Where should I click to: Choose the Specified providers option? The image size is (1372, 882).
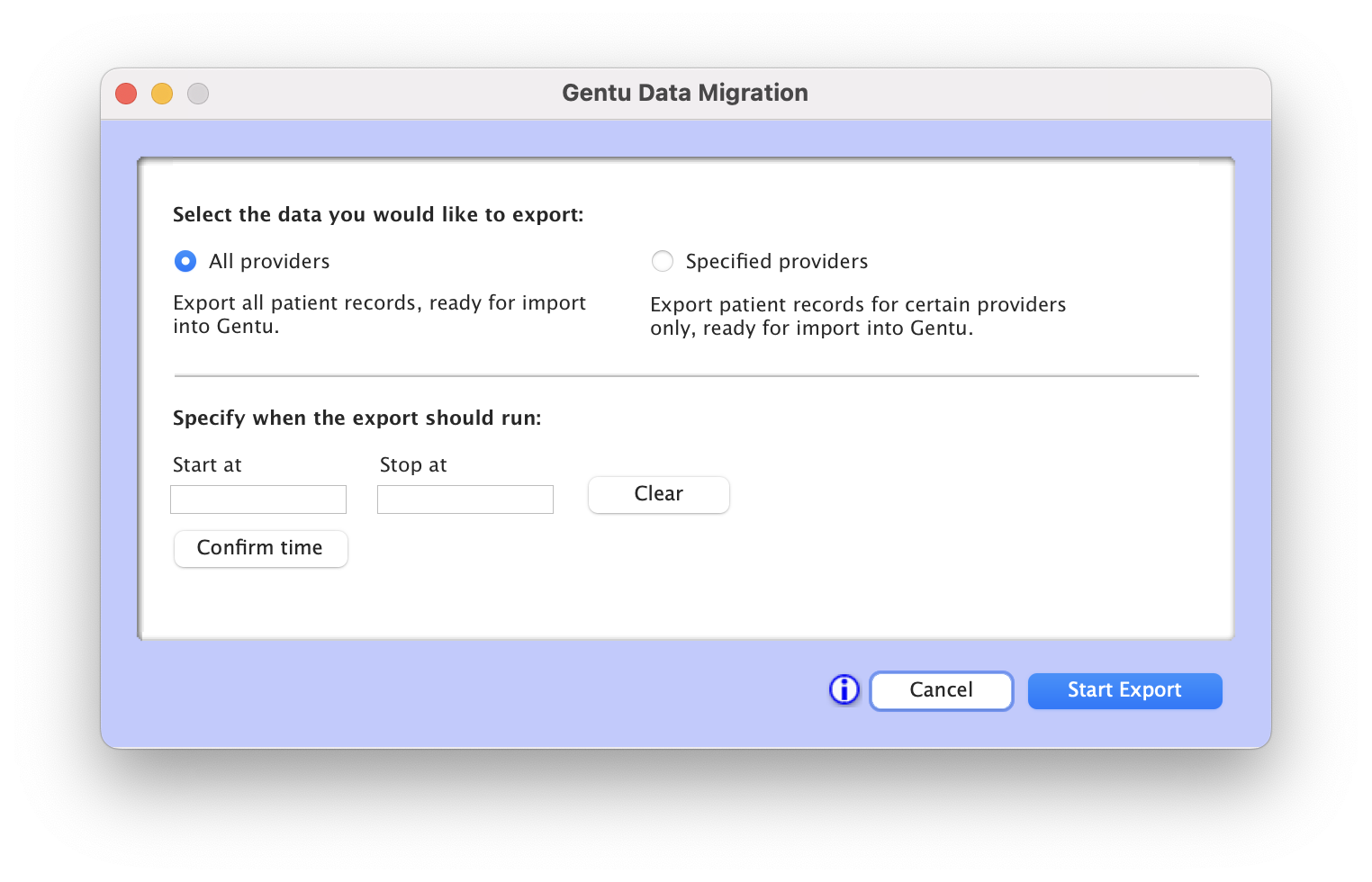[663, 261]
